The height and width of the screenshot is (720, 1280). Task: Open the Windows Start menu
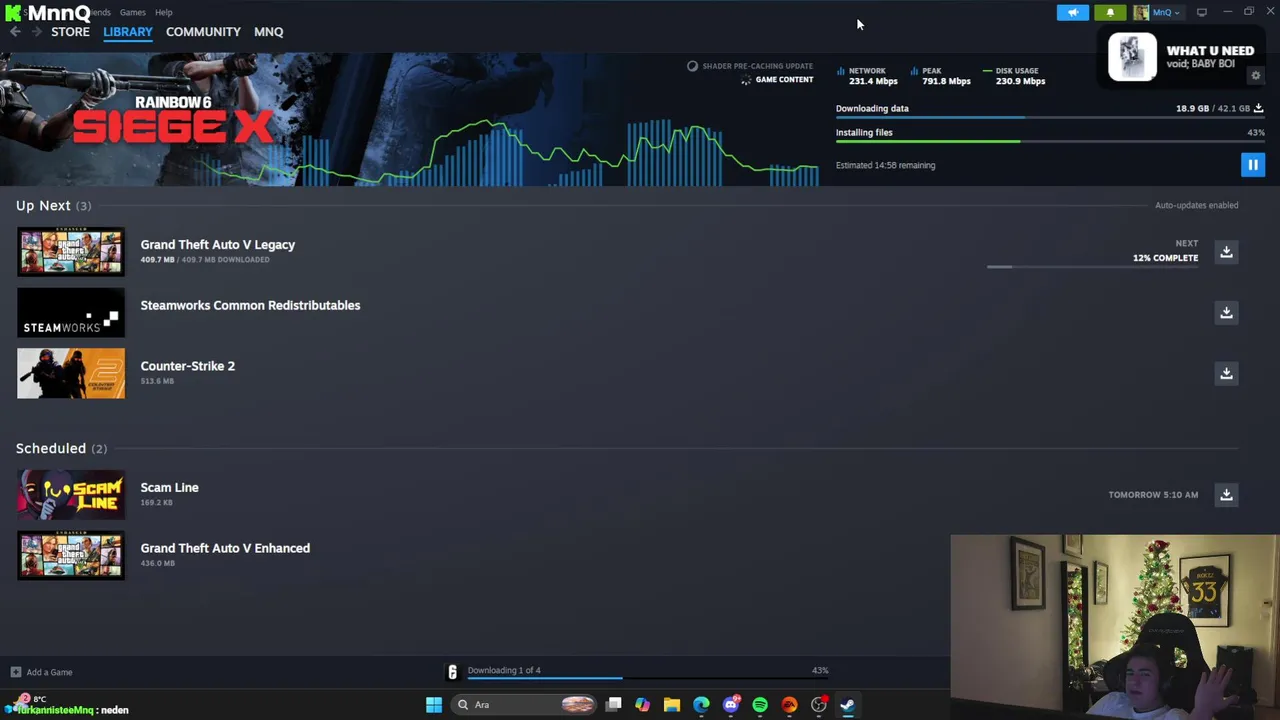pos(434,705)
